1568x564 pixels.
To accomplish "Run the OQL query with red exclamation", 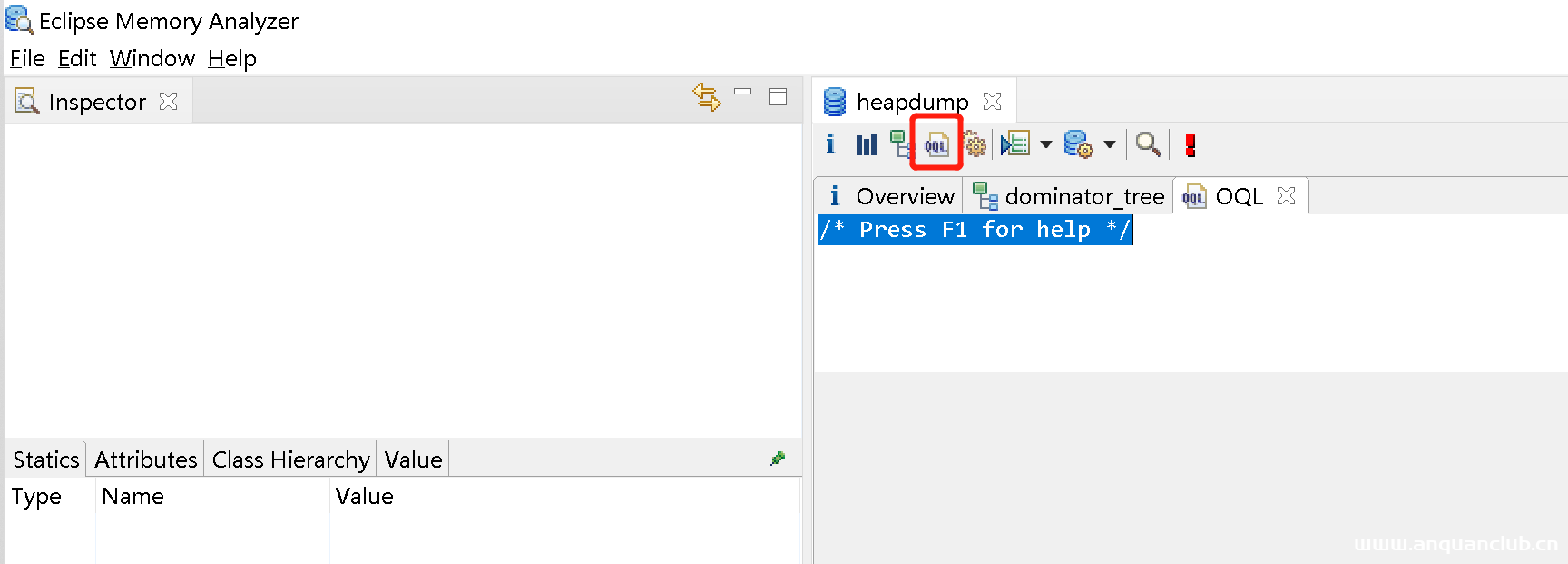I will click(1190, 144).
